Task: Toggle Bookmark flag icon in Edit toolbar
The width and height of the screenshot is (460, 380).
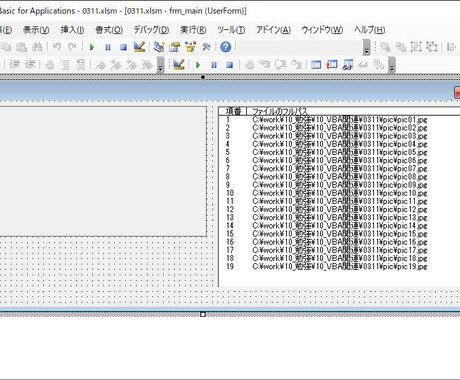Action: tap(100, 65)
